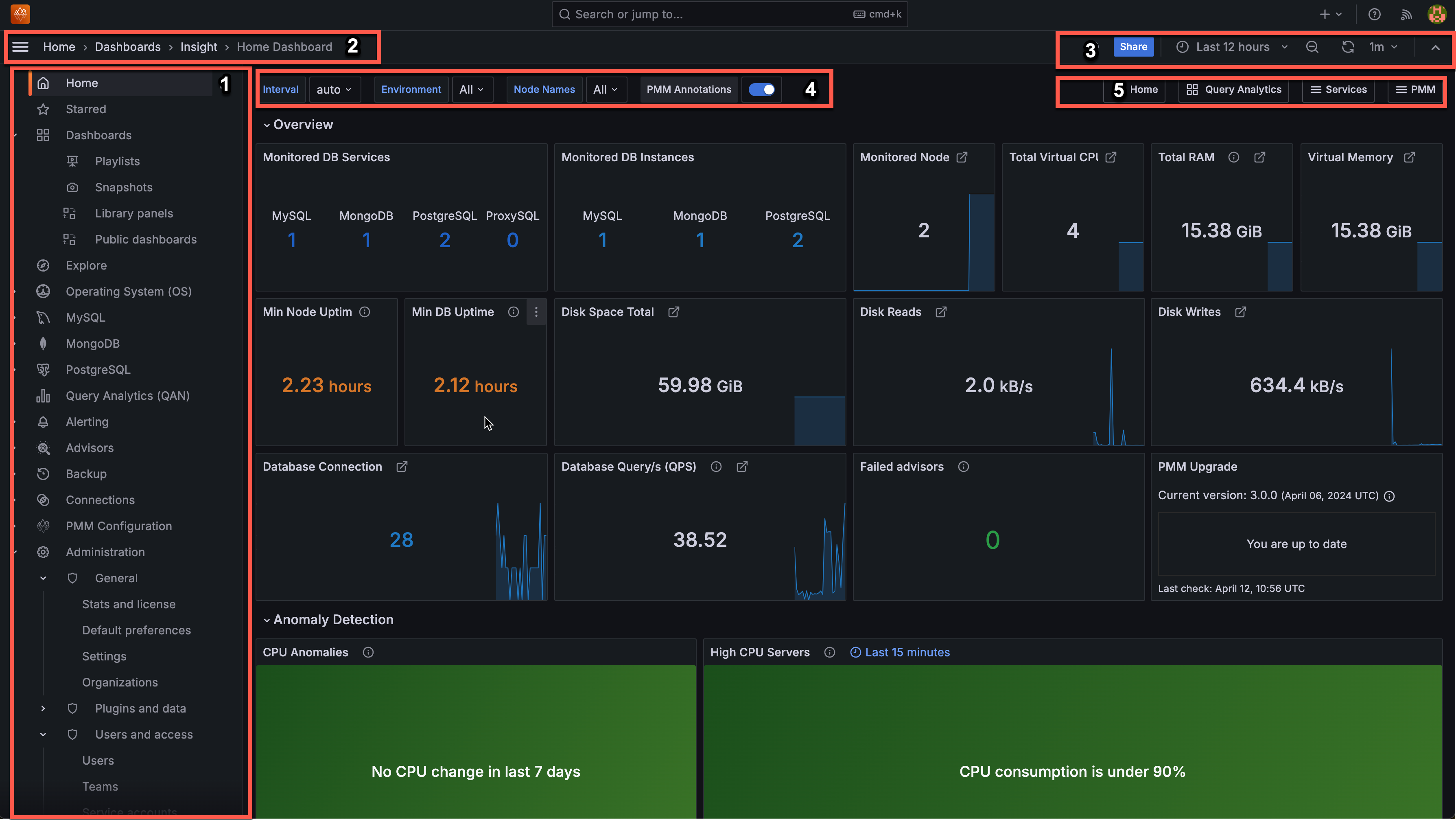Refresh the dashboard with refresh icon
This screenshot has width=1456, height=820.
pyautogui.click(x=1347, y=47)
